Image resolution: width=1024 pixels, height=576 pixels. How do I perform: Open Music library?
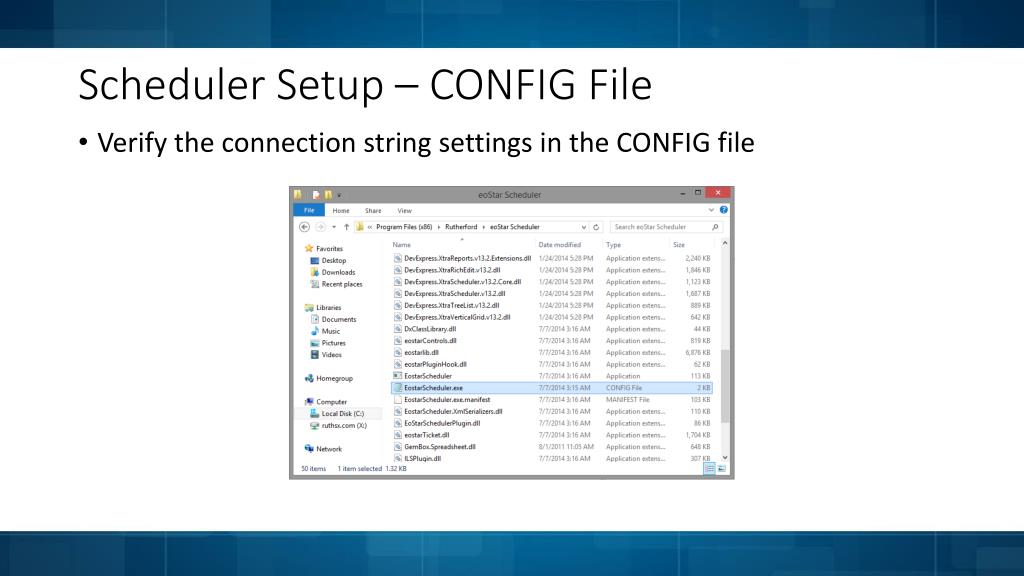coord(330,331)
